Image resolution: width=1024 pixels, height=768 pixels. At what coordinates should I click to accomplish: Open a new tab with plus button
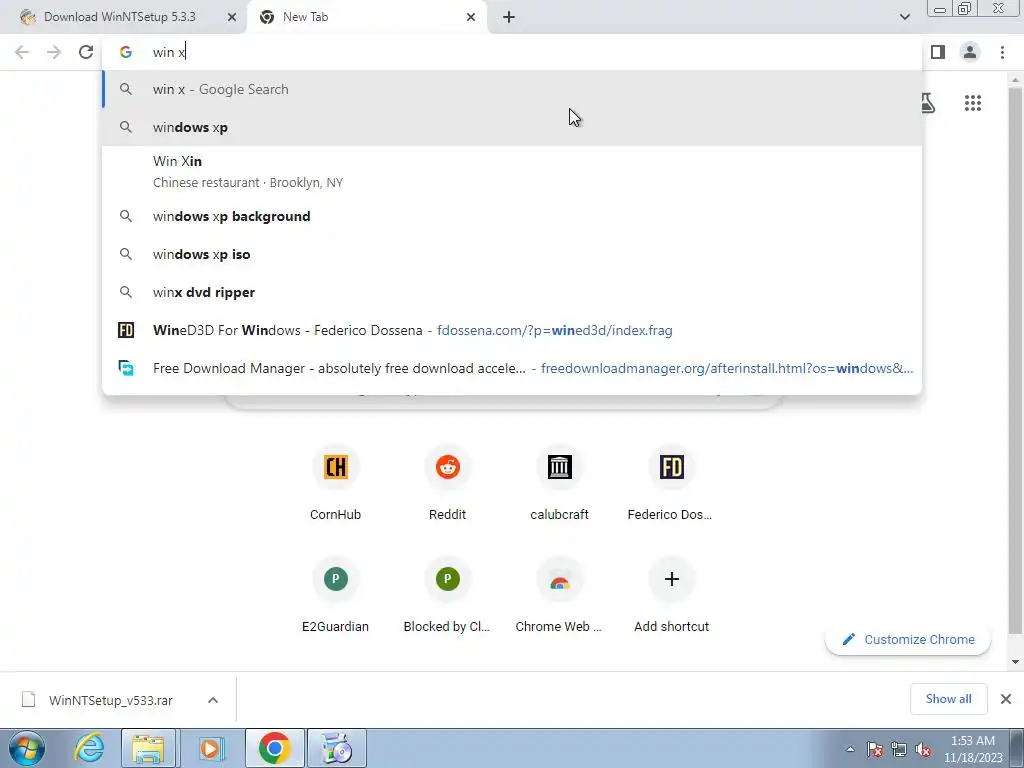509,17
